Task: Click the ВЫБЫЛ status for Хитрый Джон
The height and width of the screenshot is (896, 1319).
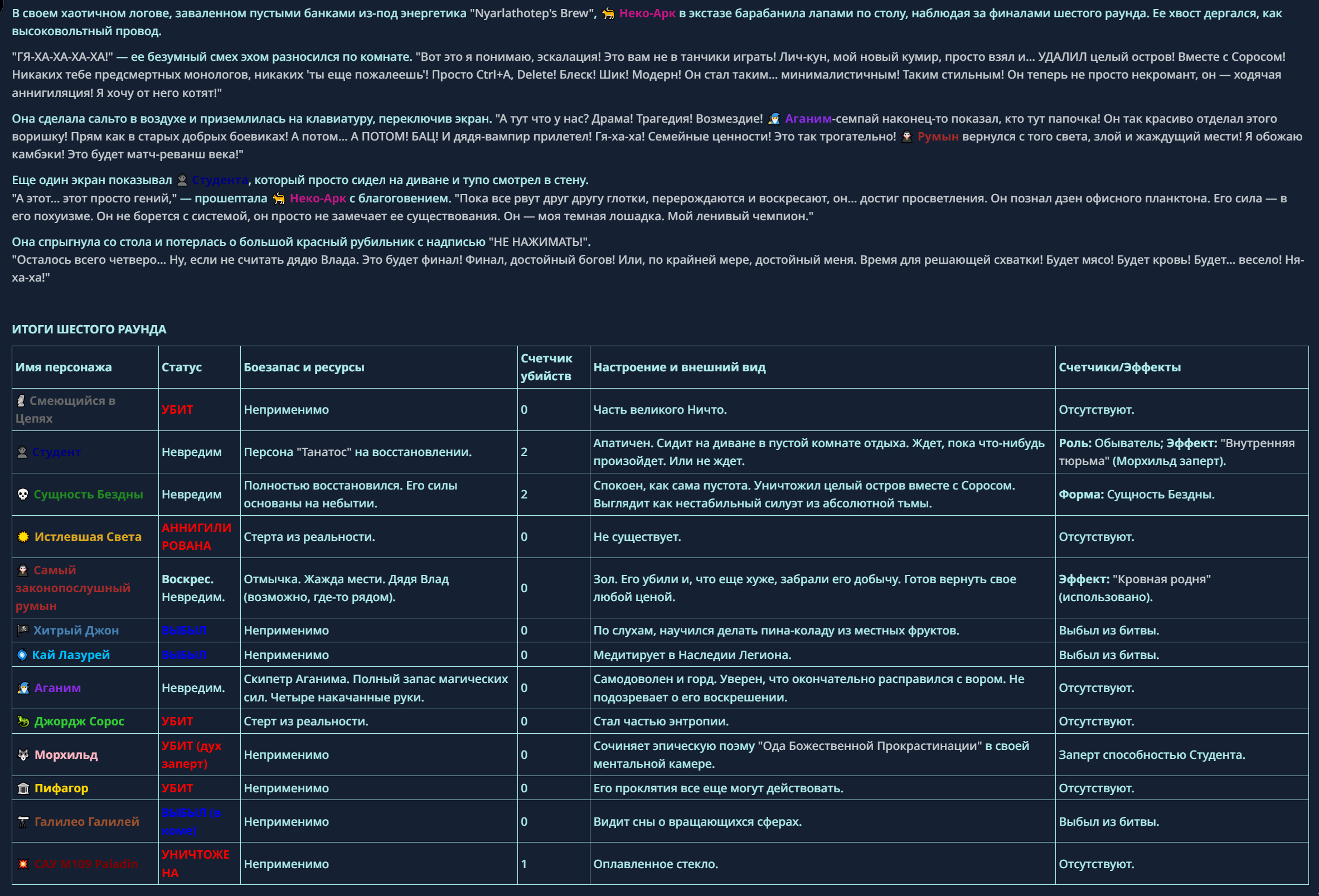Action: [x=184, y=630]
